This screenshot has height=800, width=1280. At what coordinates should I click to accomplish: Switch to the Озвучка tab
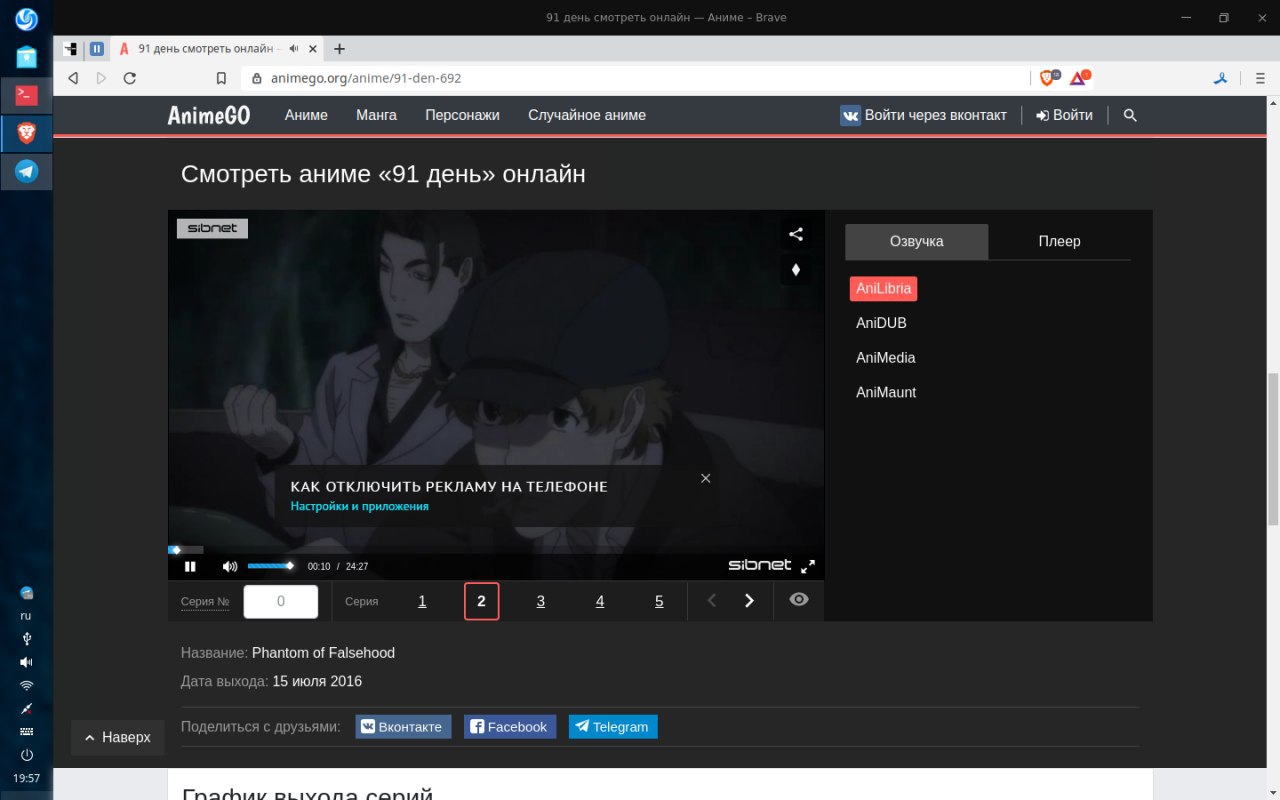(x=917, y=241)
